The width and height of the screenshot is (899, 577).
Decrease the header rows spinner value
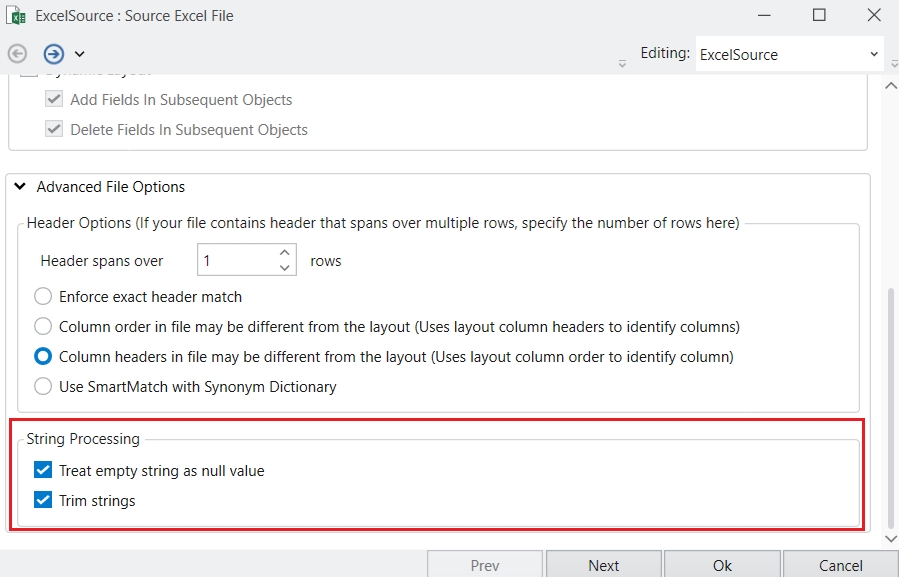point(285,268)
